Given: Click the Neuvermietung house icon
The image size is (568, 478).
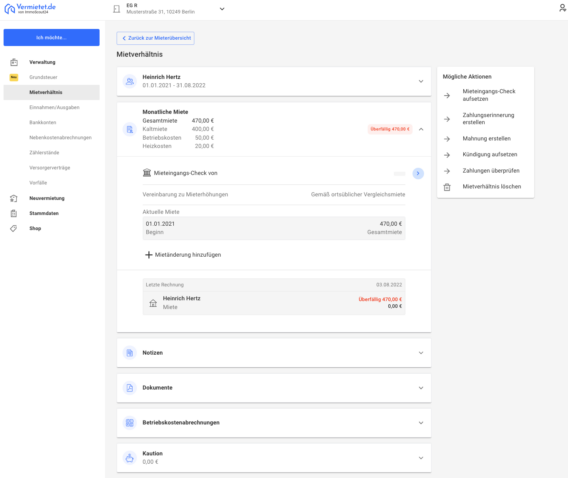Looking at the screenshot, I should click(14, 198).
